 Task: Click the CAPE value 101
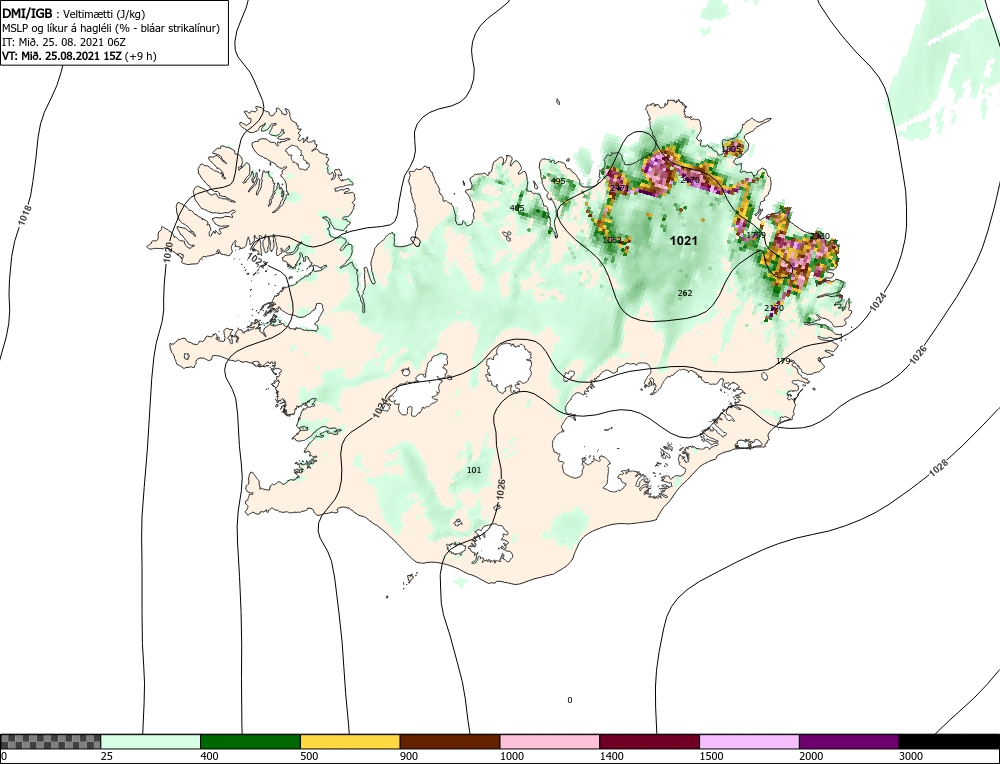474,470
